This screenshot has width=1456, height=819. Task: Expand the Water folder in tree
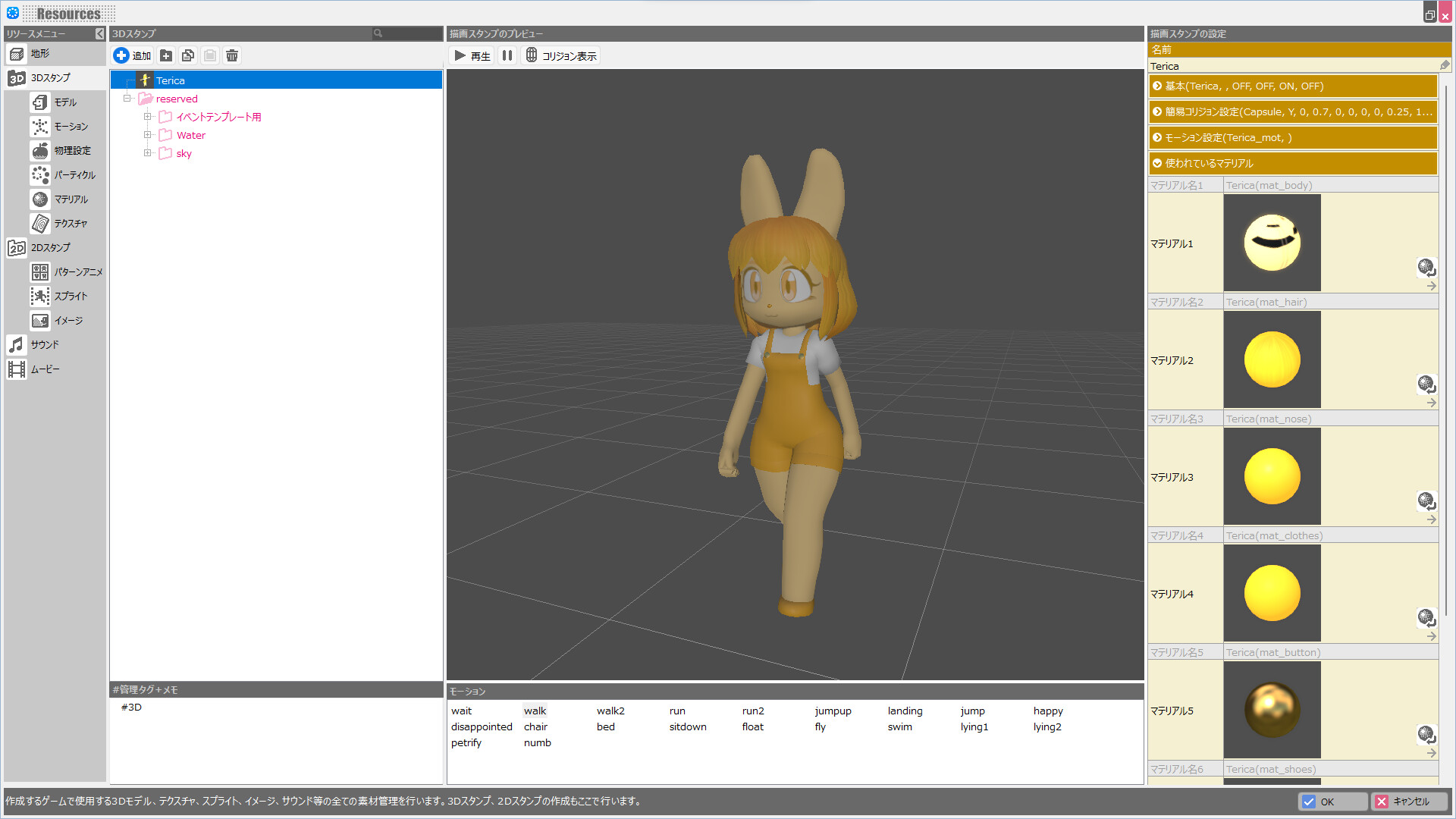pyautogui.click(x=148, y=135)
